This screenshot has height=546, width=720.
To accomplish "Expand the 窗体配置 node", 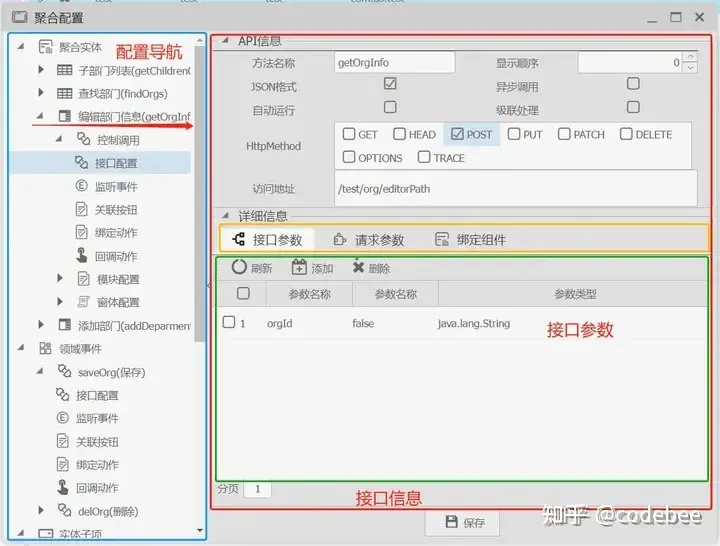I will [60, 301].
